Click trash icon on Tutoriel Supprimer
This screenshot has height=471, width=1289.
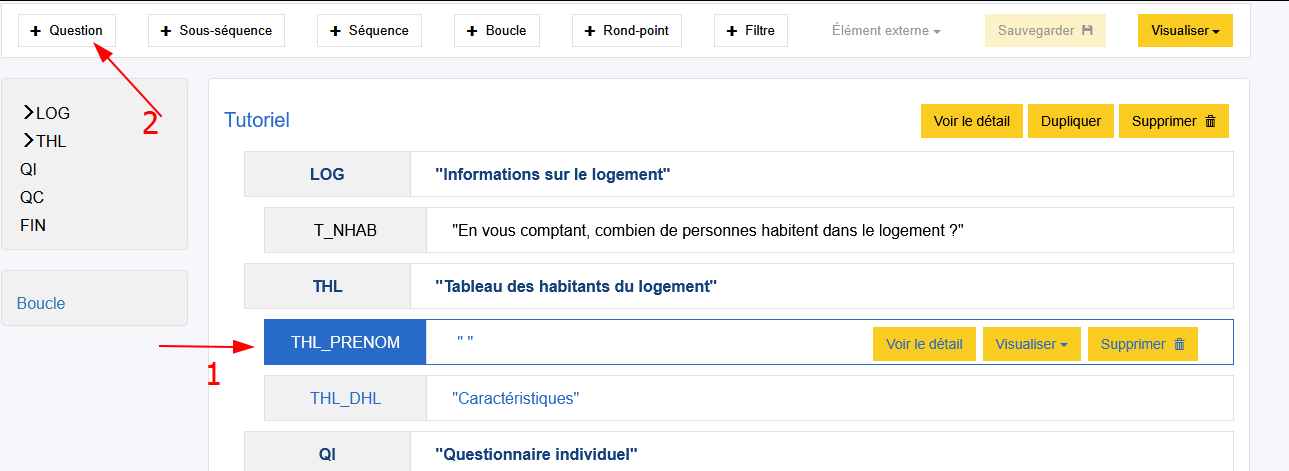click(x=1210, y=121)
